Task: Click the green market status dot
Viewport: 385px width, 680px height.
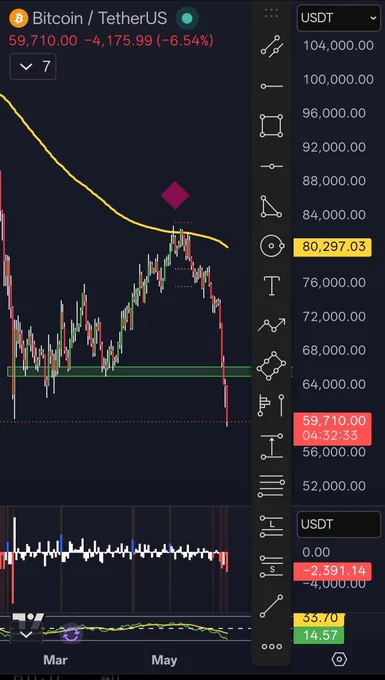Action: (187, 18)
